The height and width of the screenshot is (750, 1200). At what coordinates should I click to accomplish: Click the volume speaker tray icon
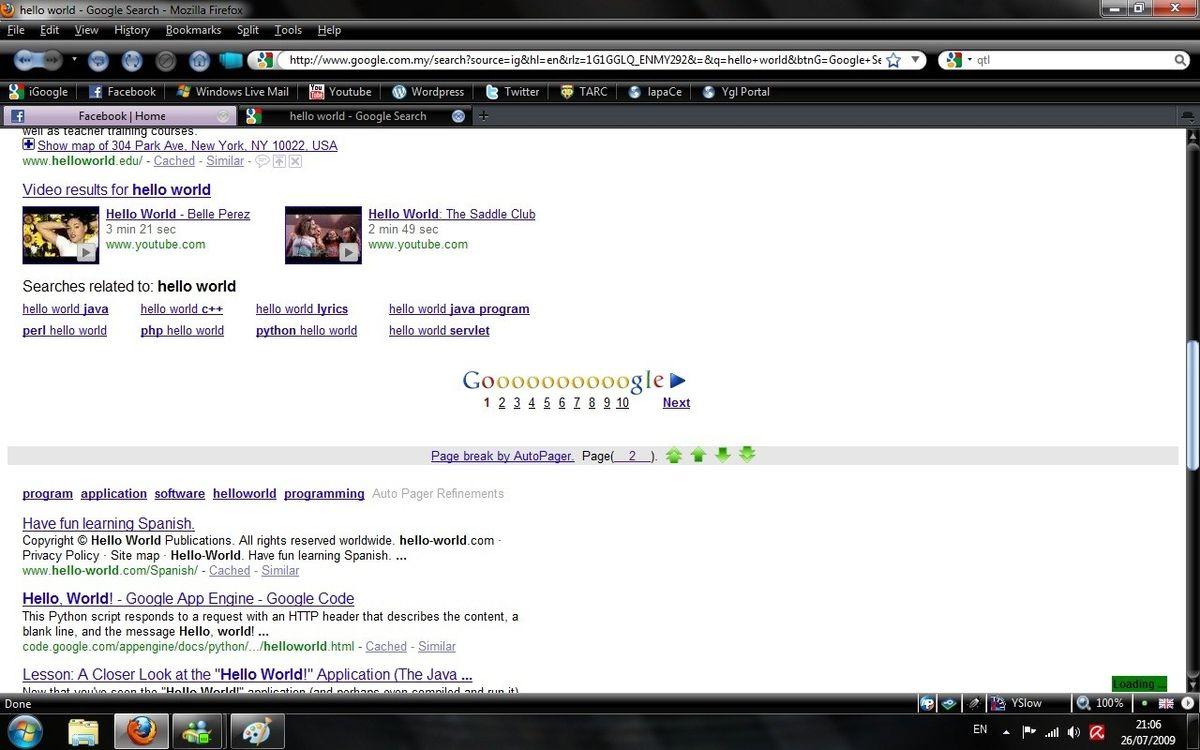point(1073,731)
